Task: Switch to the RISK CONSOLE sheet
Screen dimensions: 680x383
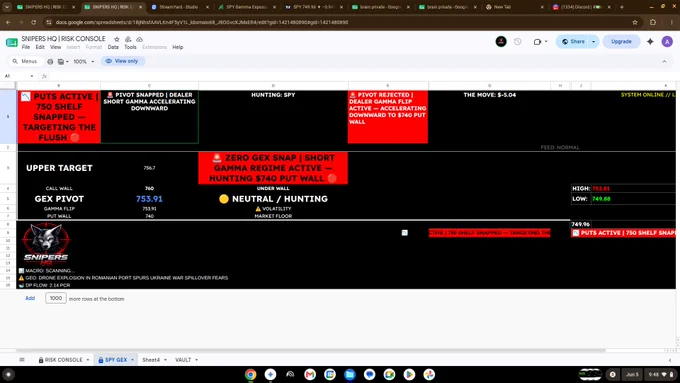Action: 63,360
